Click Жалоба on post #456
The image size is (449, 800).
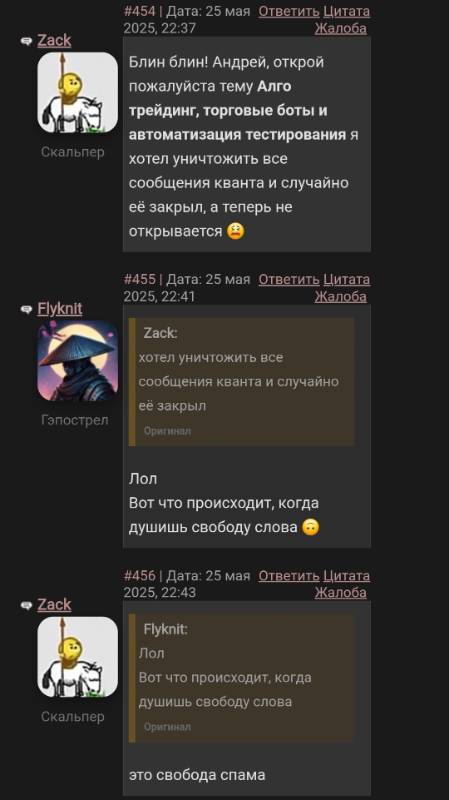[340, 592]
